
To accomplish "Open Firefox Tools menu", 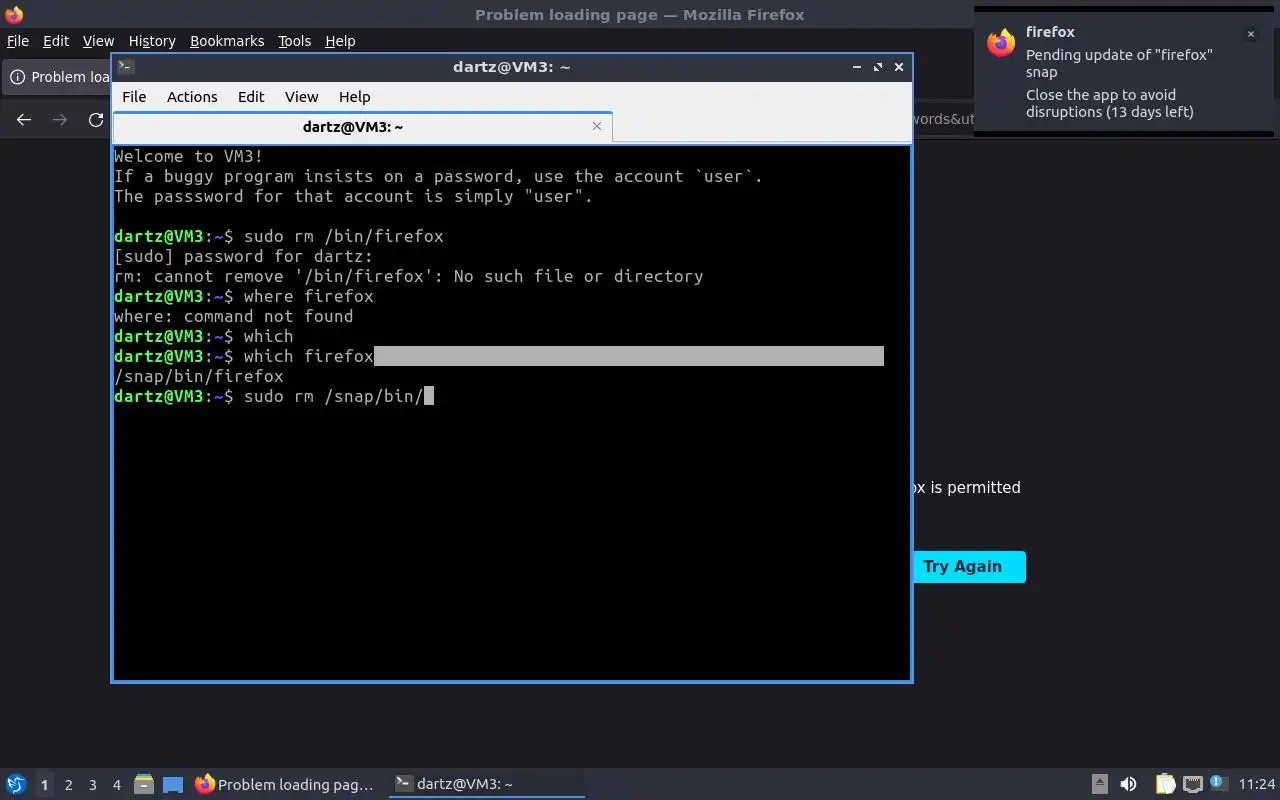I will (294, 41).
